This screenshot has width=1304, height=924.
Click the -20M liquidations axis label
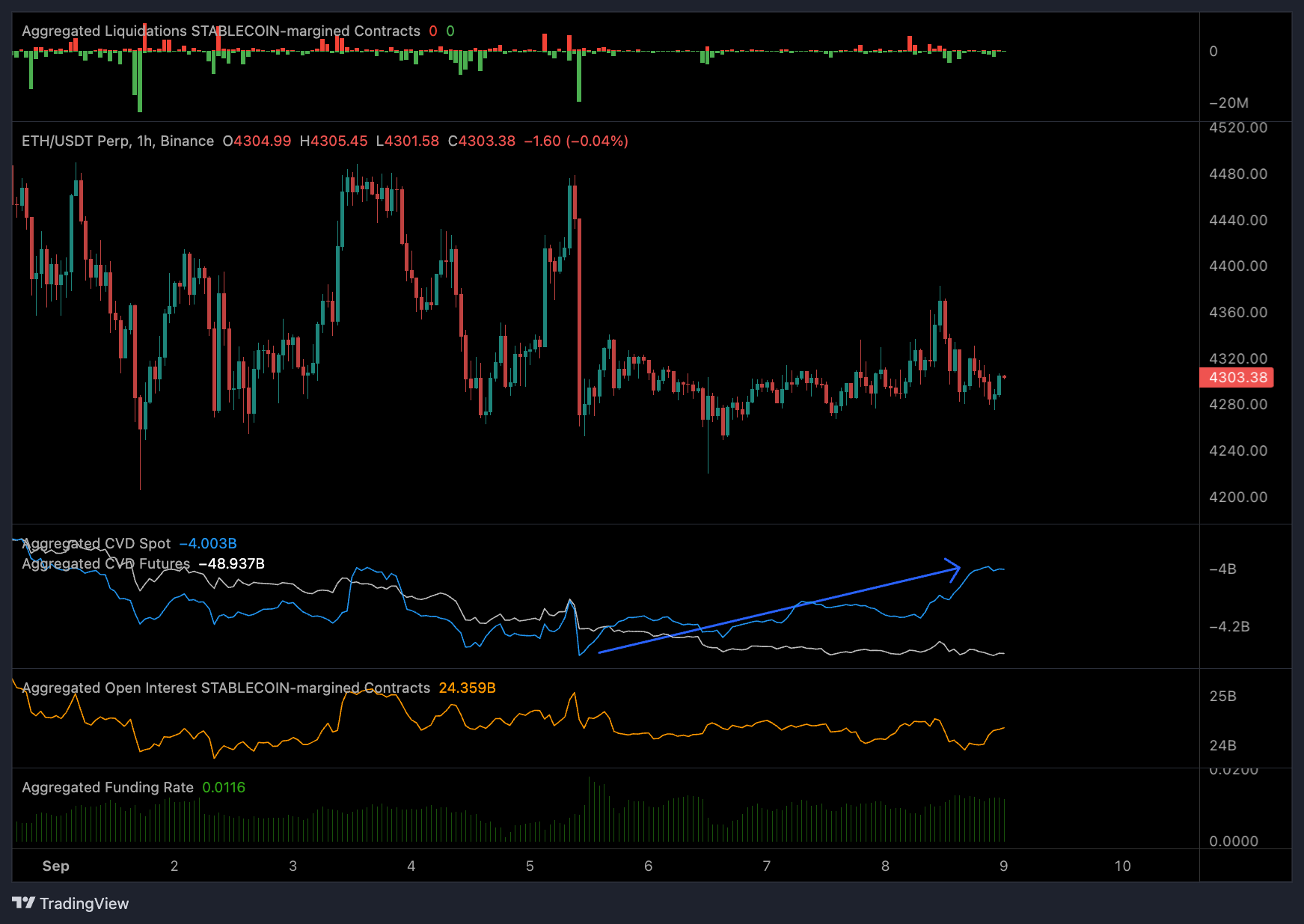[1228, 103]
